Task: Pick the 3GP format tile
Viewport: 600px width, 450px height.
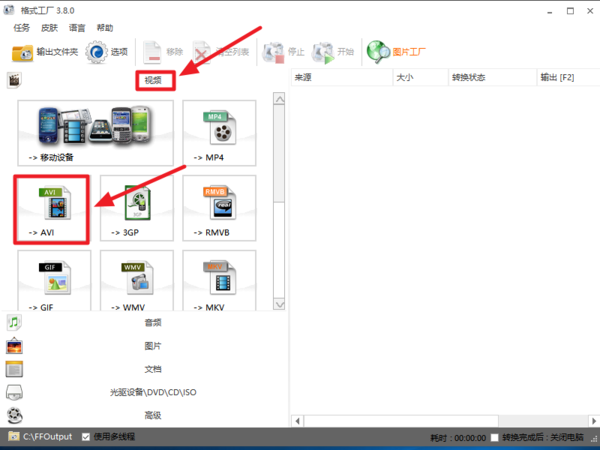Action: pos(136,208)
